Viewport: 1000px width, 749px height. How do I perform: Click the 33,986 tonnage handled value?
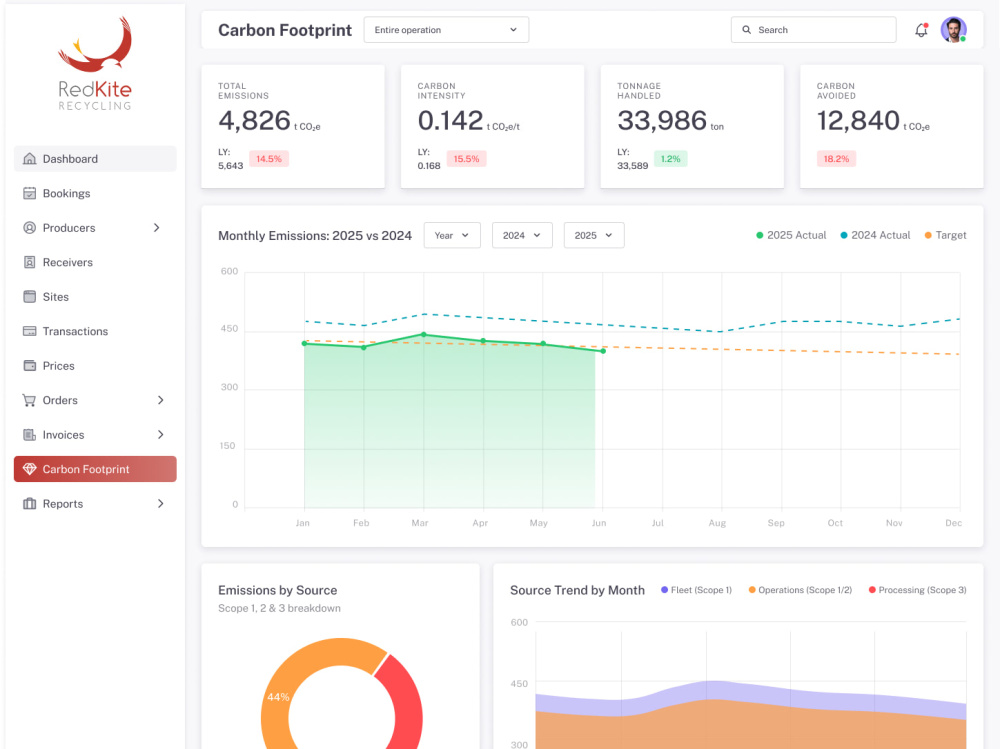coord(662,121)
